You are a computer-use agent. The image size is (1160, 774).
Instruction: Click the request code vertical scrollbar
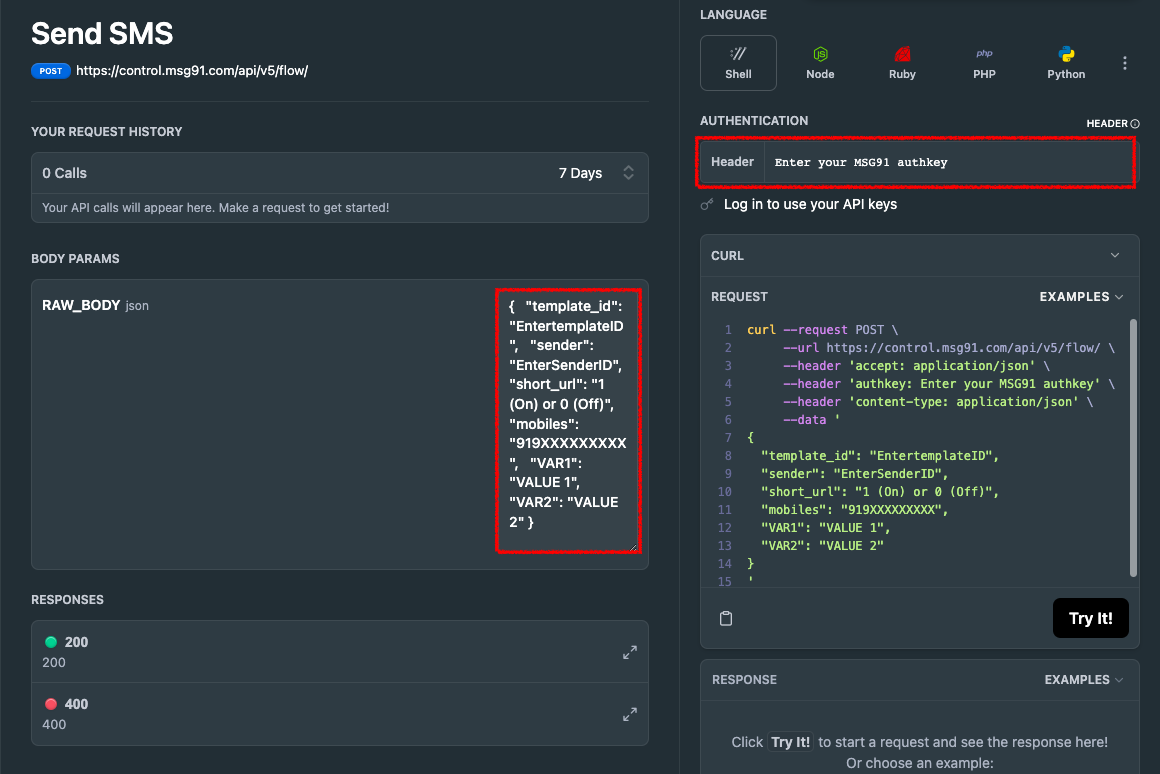(x=1133, y=448)
